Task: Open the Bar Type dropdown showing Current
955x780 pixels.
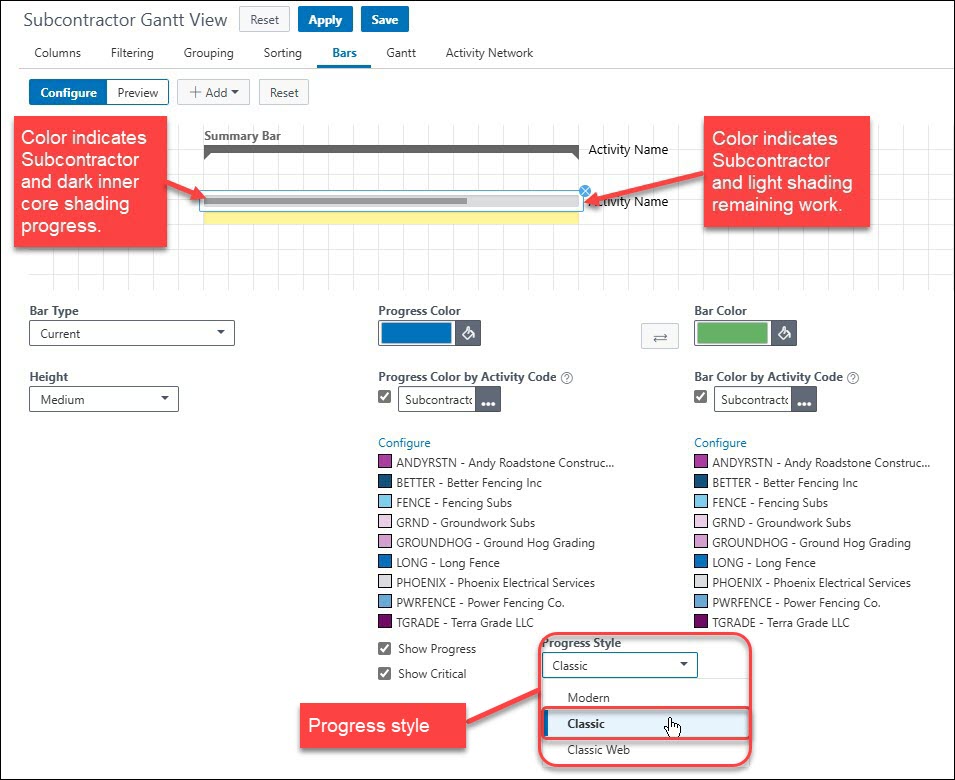Action: point(131,332)
